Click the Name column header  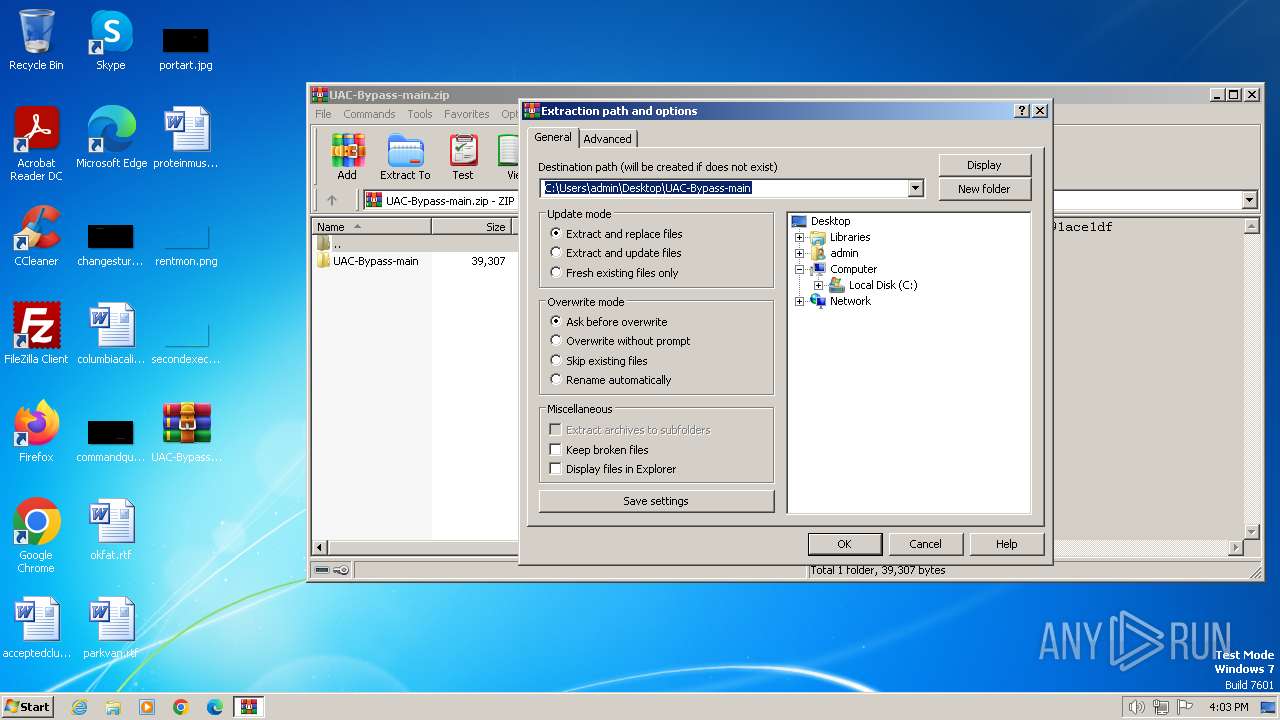coord(372,227)
